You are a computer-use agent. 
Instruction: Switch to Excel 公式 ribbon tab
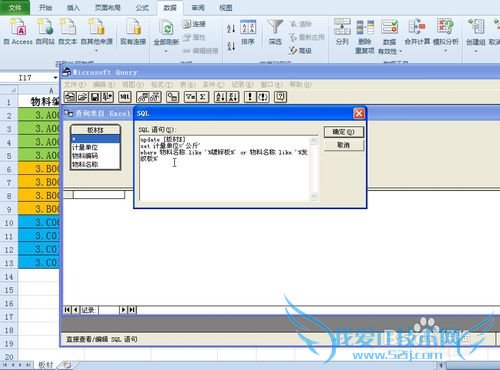tap(142, 7)
